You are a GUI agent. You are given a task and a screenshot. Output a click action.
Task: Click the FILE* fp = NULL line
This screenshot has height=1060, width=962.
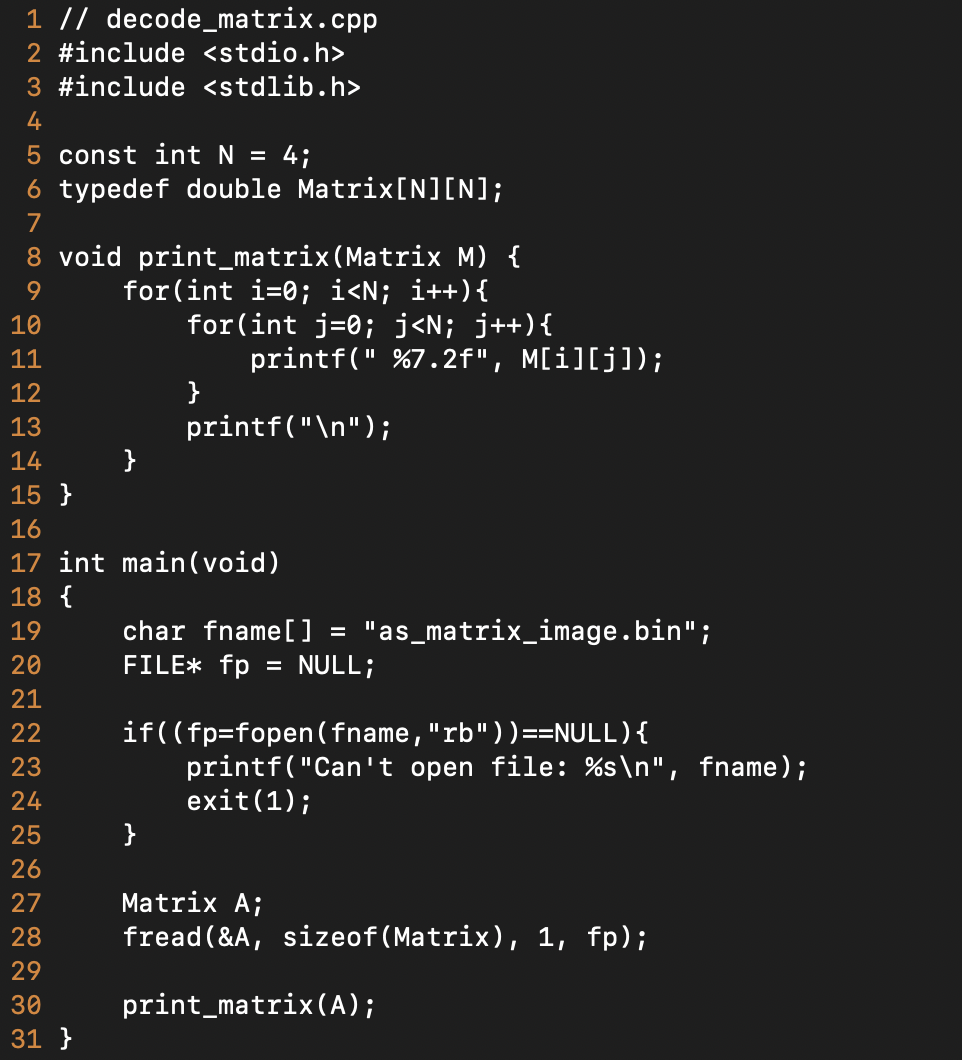(x=249, y=665)
